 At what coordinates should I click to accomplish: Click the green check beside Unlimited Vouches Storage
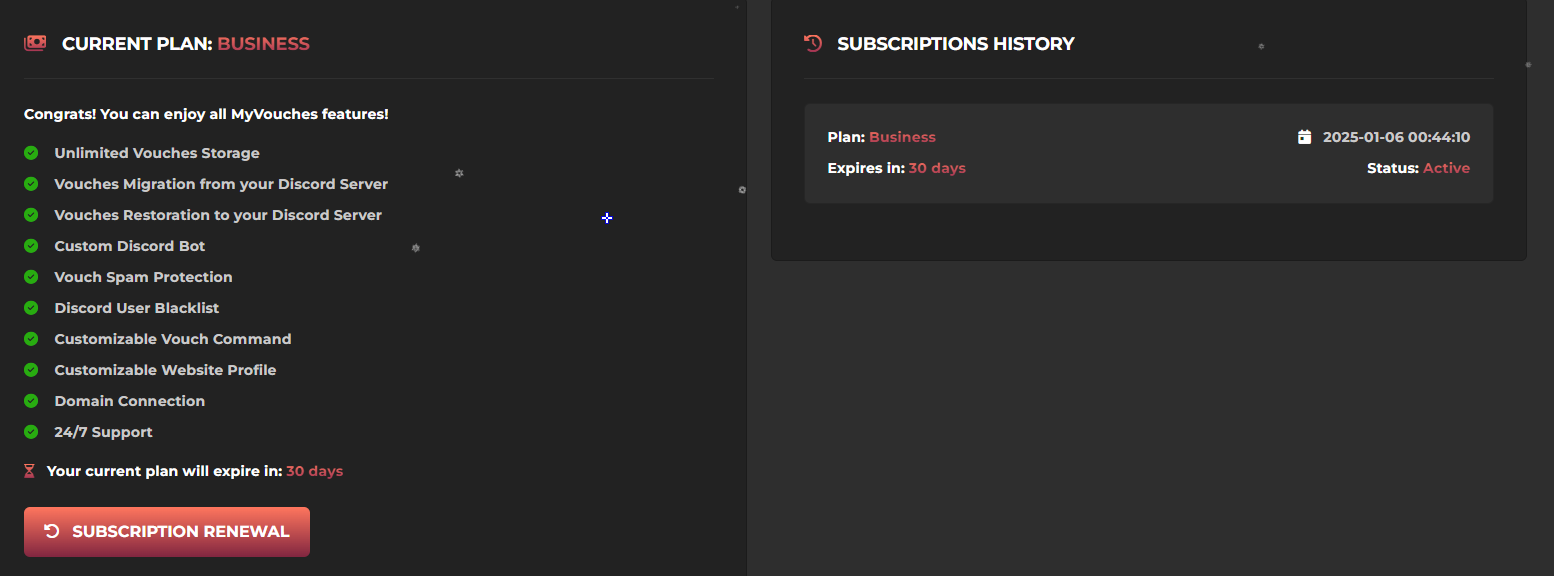click(31, 153)
